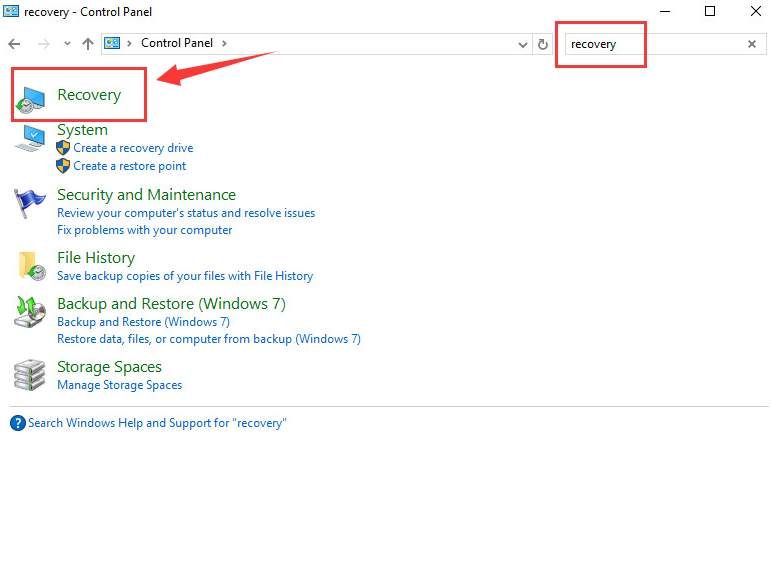
Task: Expand the chevron after Control Panel breadcrumb
Action: [225, 44]
